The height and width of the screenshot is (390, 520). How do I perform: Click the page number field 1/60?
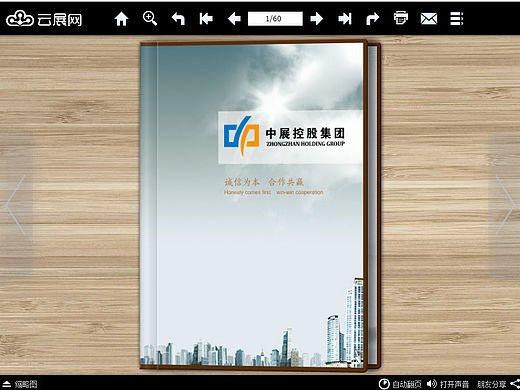pos(275,19)
